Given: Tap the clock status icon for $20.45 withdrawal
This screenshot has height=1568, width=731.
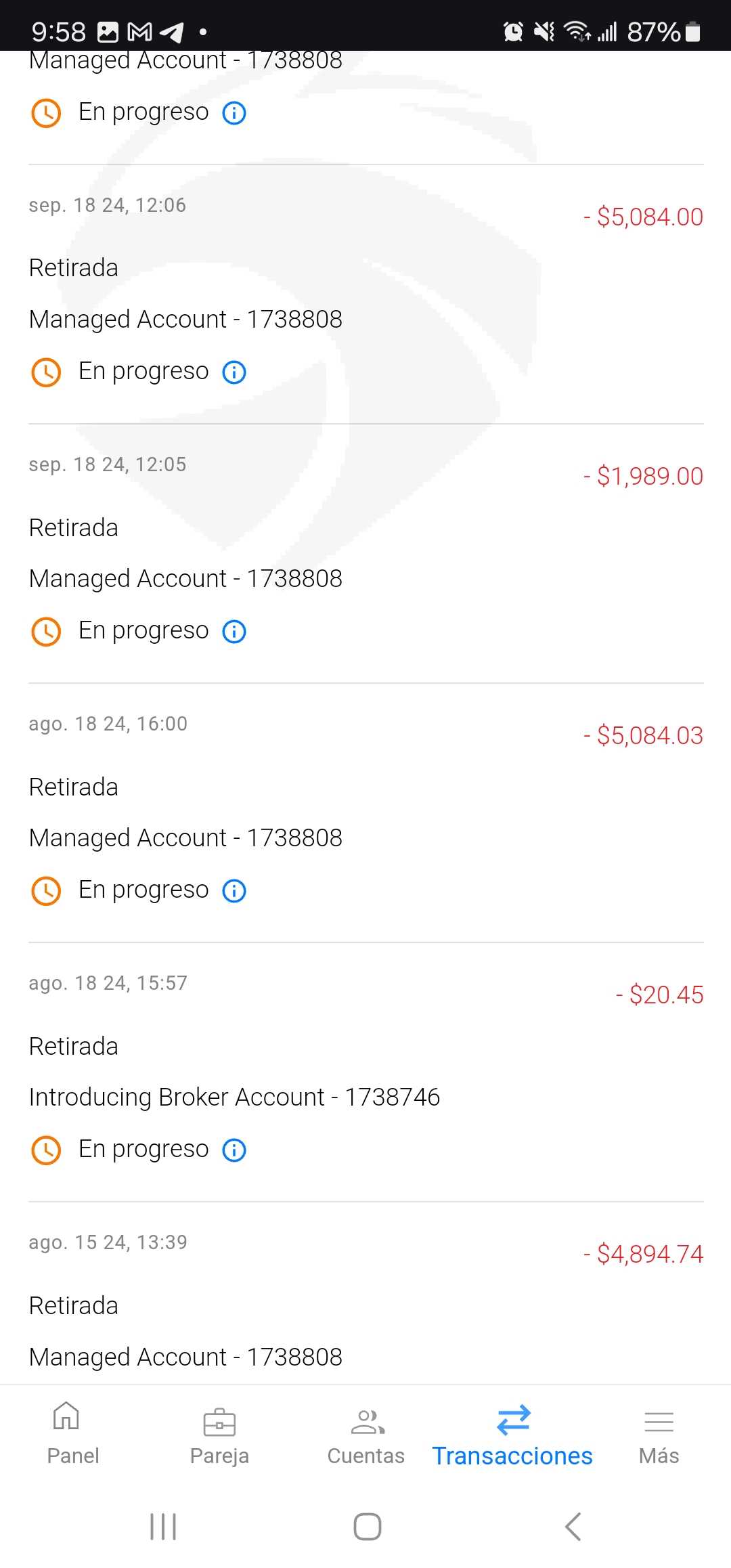Looking at the screenshot, I should pos(46,1150).
